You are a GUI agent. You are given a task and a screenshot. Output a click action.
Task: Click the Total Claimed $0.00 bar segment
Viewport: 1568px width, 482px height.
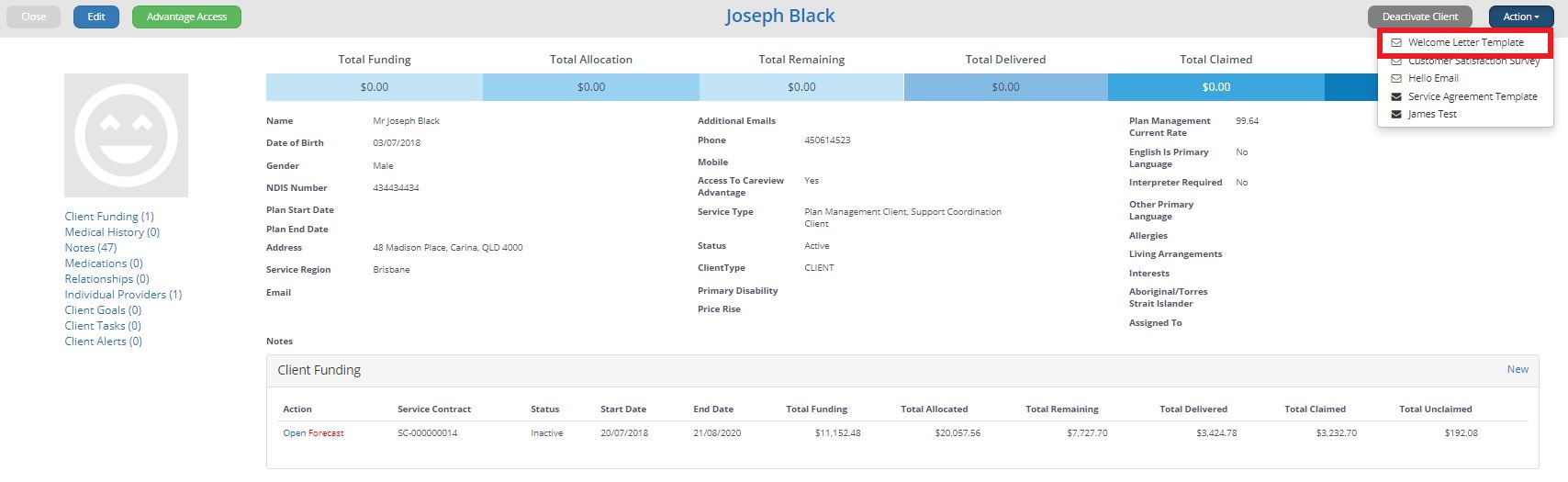coord(1215,87)
